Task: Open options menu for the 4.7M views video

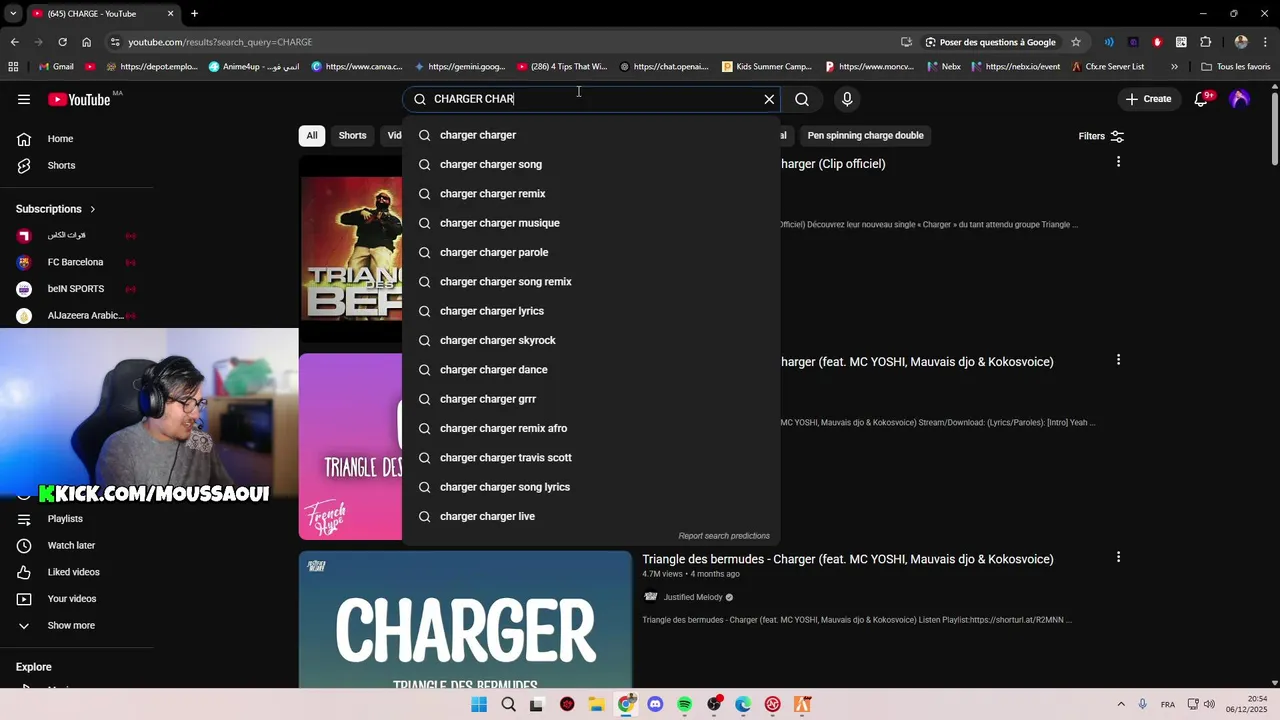Action: (x=1118, y=557)
